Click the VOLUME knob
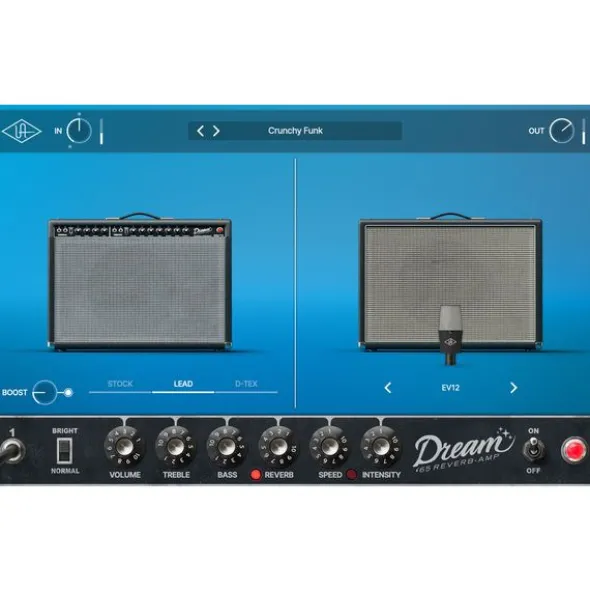Screen dimensions: 590x591 [x=124, y=447]
